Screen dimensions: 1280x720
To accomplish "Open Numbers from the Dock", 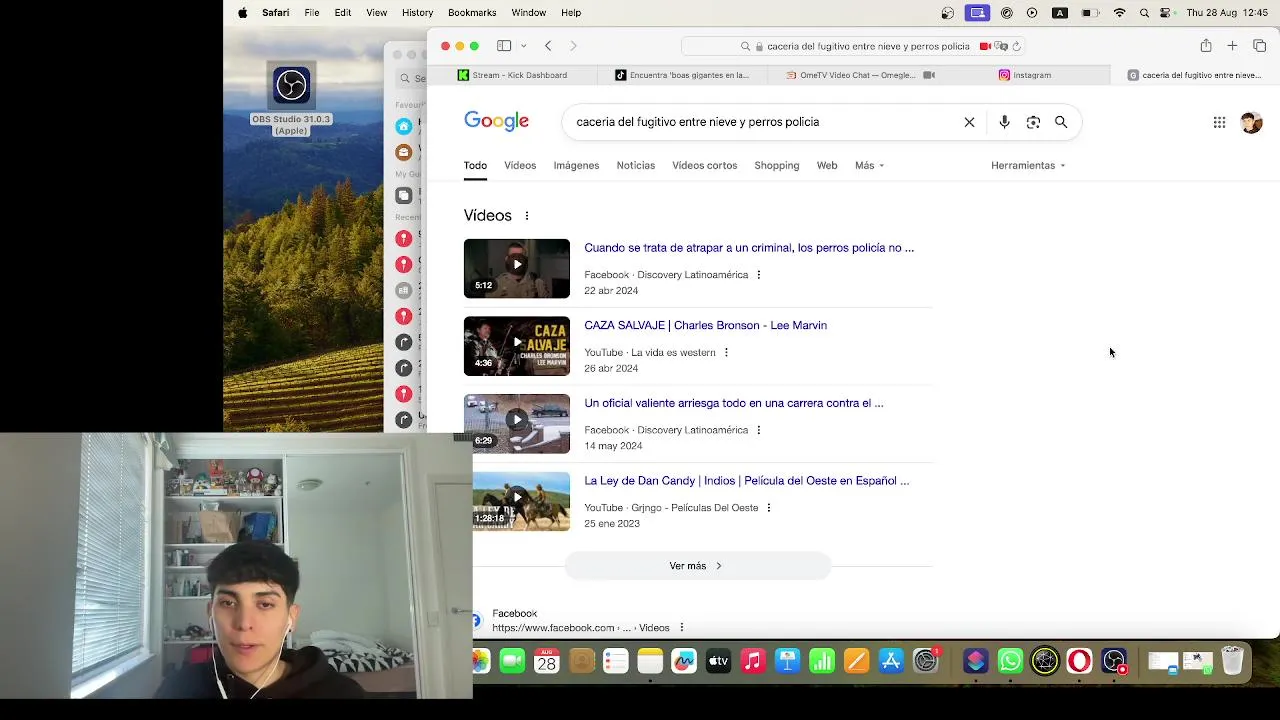I will coord(822,661).
